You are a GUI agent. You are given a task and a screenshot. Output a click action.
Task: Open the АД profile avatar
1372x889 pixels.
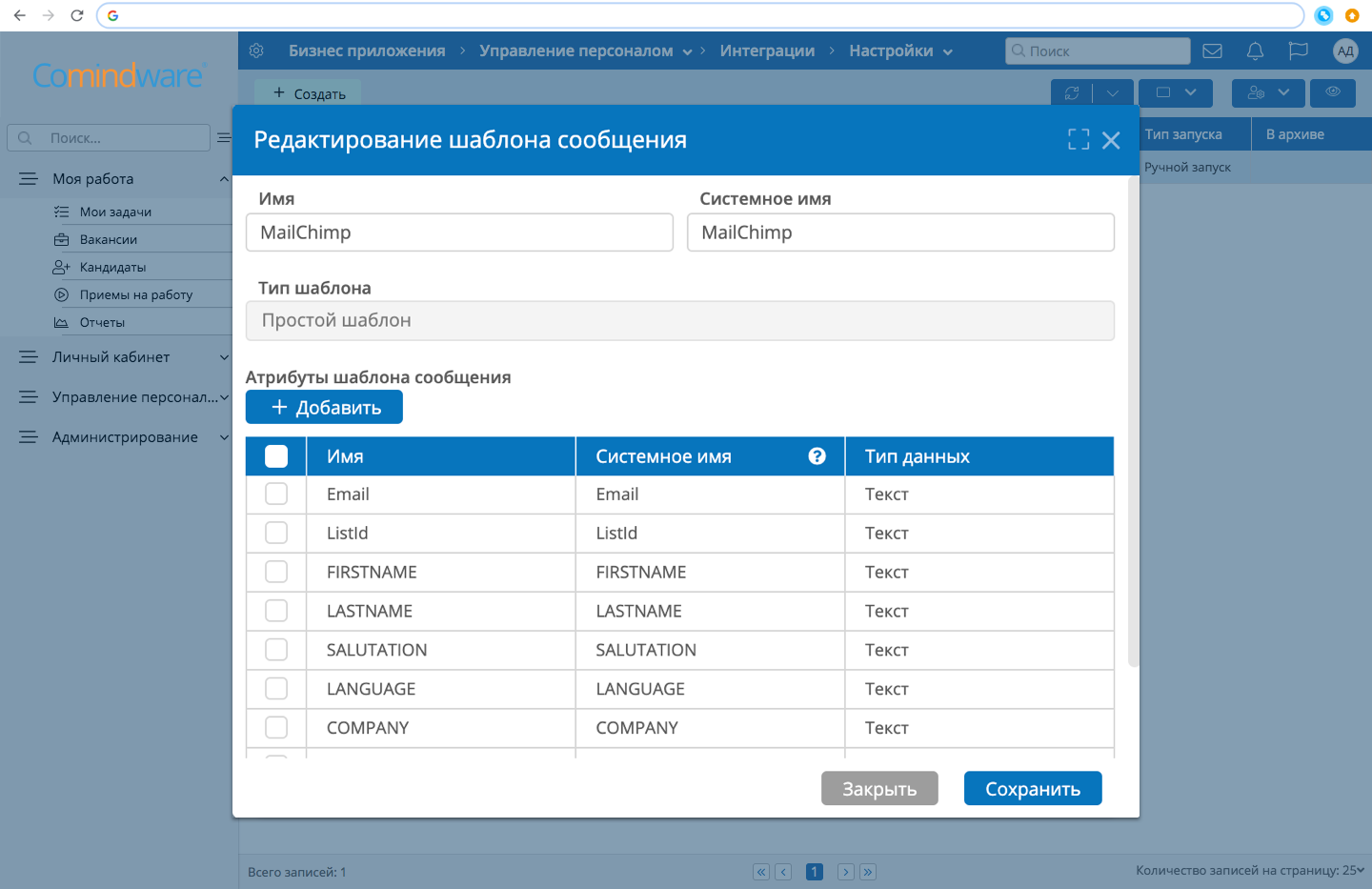1345,51
